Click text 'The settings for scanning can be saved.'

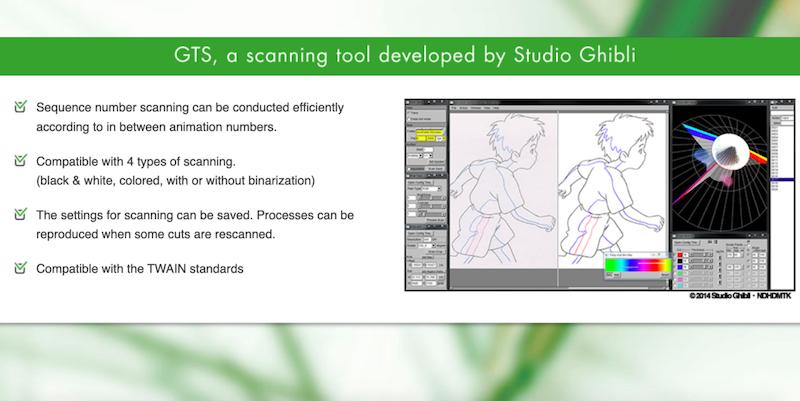click(x=144, y=215)
